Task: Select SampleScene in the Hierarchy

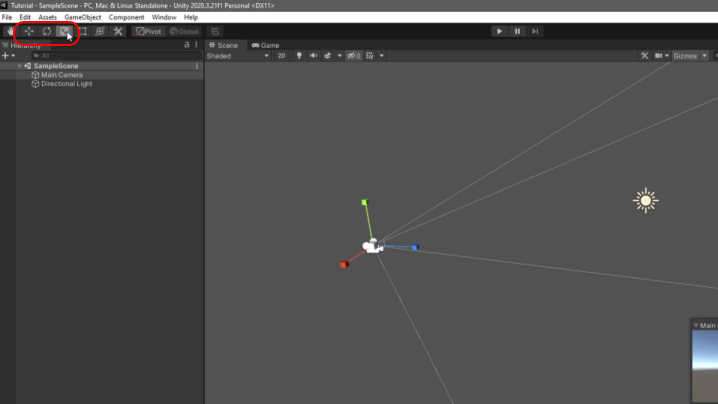Action: click(56, 66)
